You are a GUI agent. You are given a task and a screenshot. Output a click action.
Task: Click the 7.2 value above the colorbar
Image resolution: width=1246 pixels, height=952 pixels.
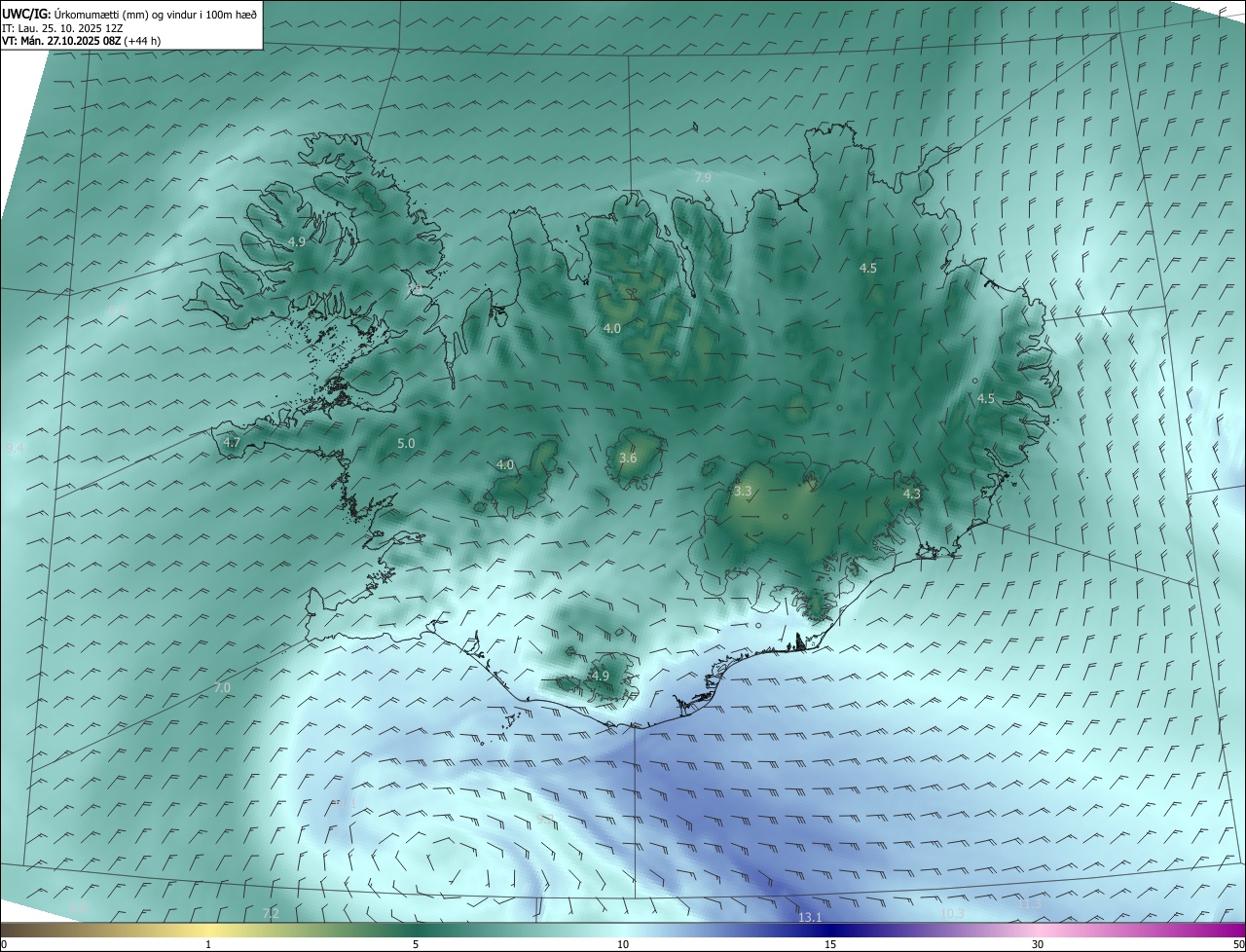point(271,913)
